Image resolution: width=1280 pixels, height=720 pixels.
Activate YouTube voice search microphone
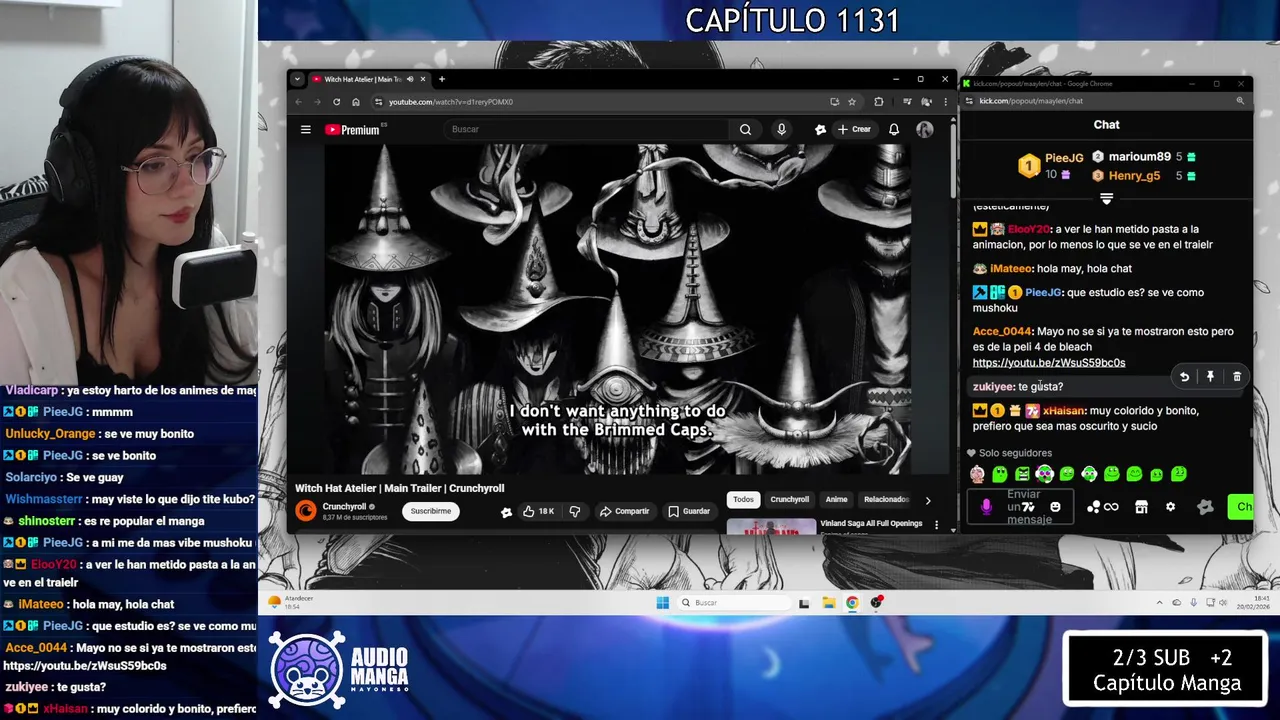point(781,129)
